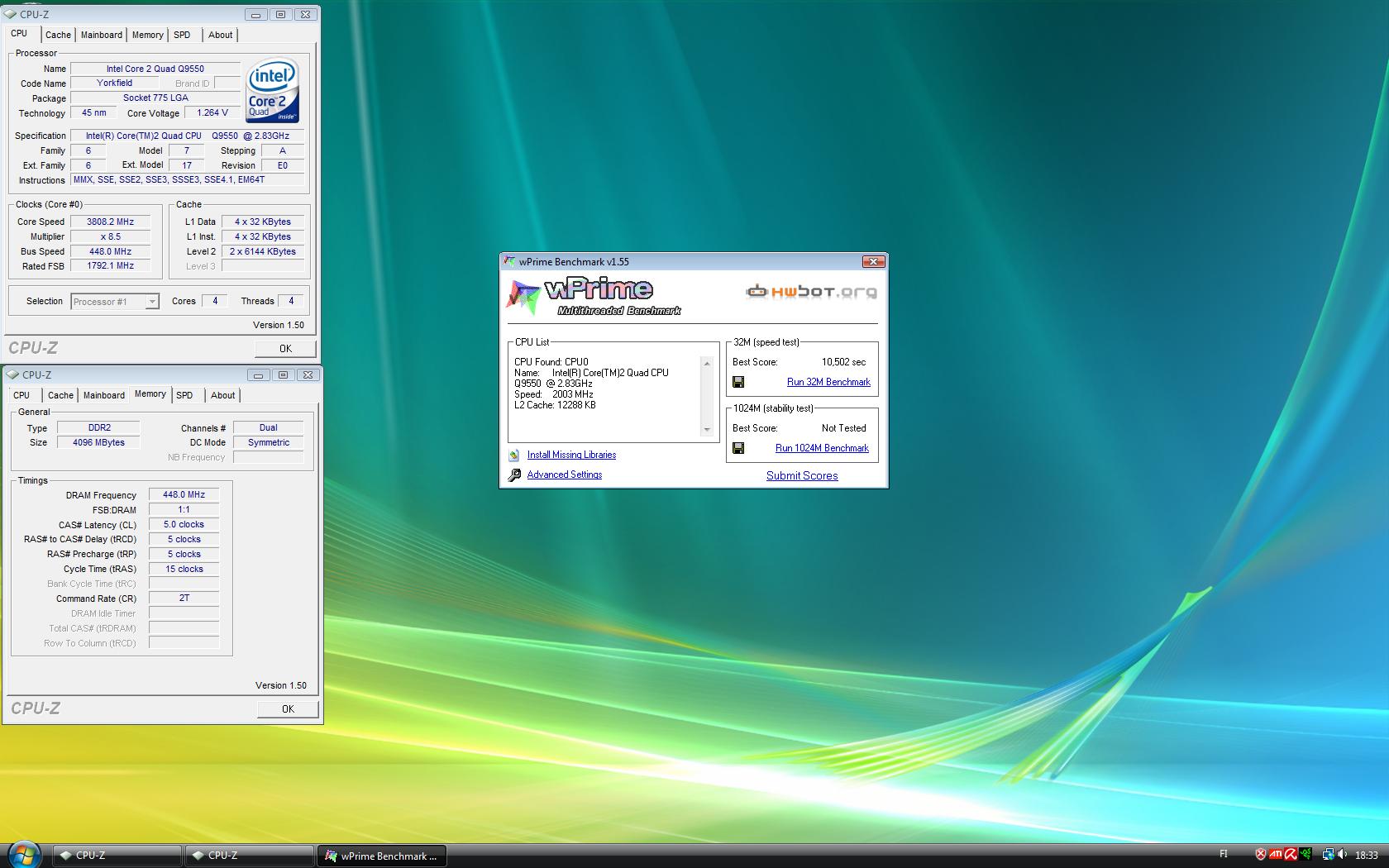Open the Razer tray icon
The image size is (1389, 868).
pos(1305,854)
